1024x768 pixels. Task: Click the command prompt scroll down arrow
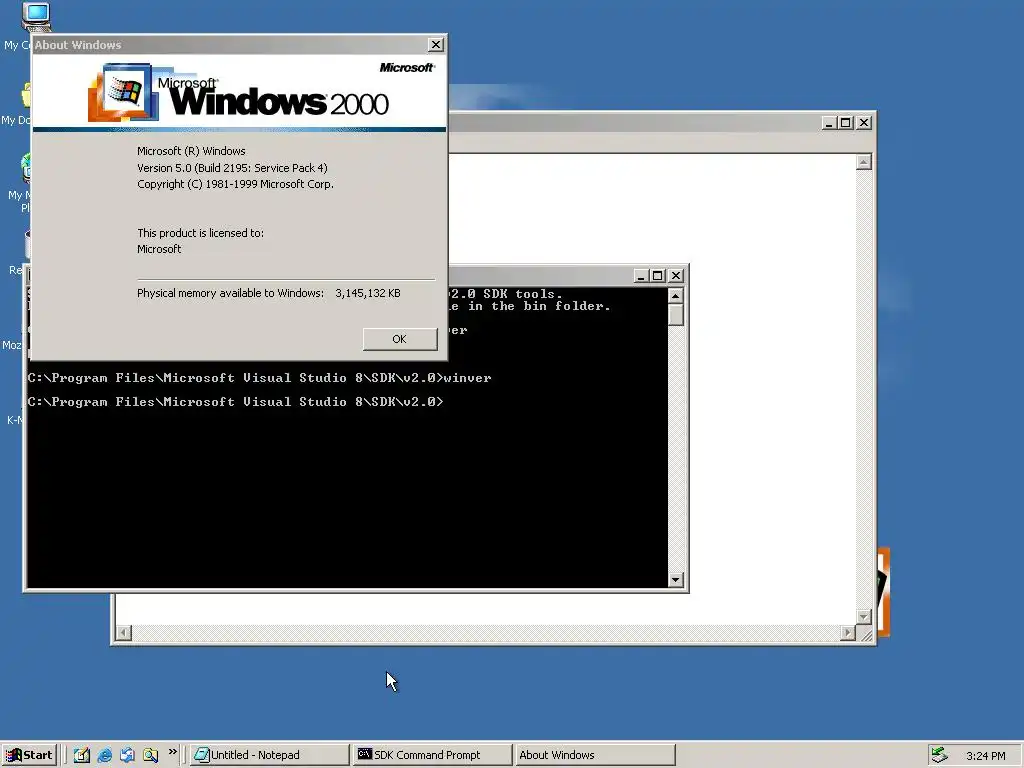coord(676,579)
